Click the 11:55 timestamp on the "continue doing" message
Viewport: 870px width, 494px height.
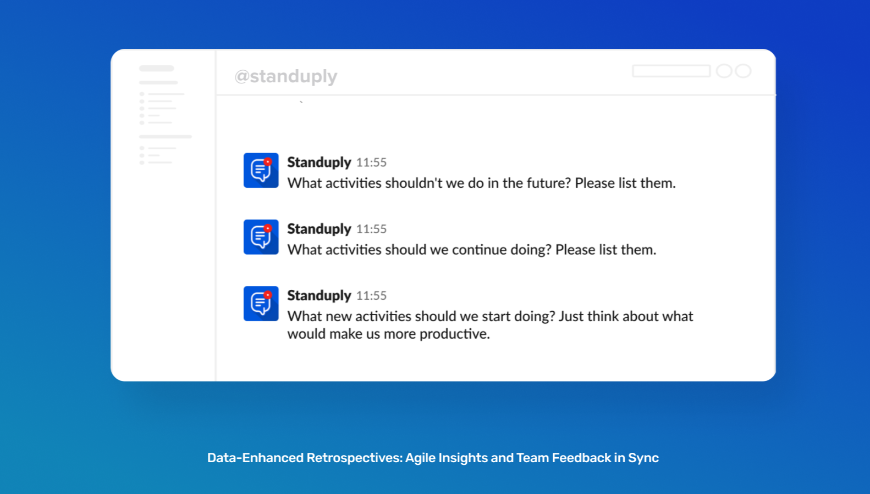371,230
